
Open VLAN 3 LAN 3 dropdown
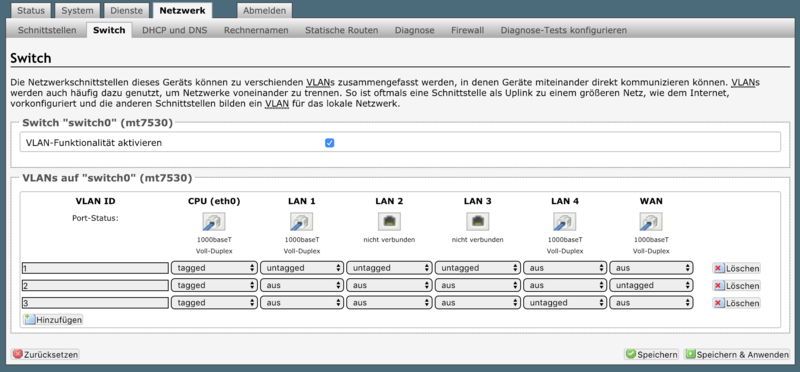click(478, 303)
